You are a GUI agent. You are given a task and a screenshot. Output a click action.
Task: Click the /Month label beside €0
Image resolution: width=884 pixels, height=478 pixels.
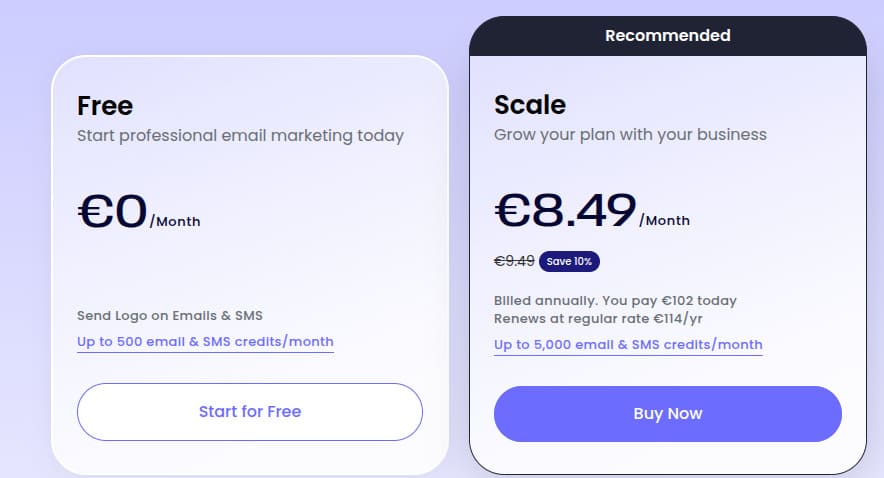175,222
